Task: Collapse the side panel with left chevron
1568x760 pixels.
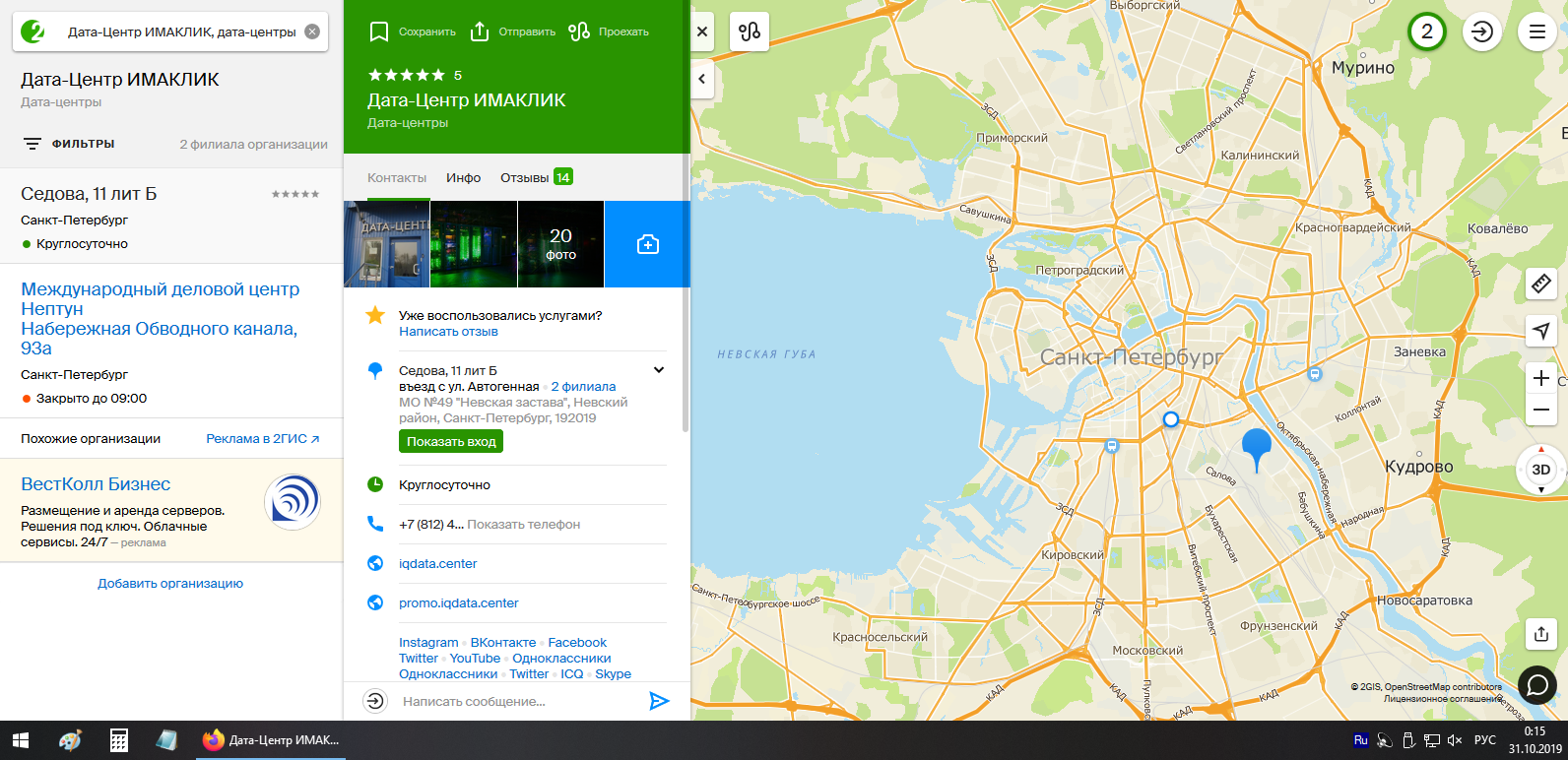Action: point(702,79)
